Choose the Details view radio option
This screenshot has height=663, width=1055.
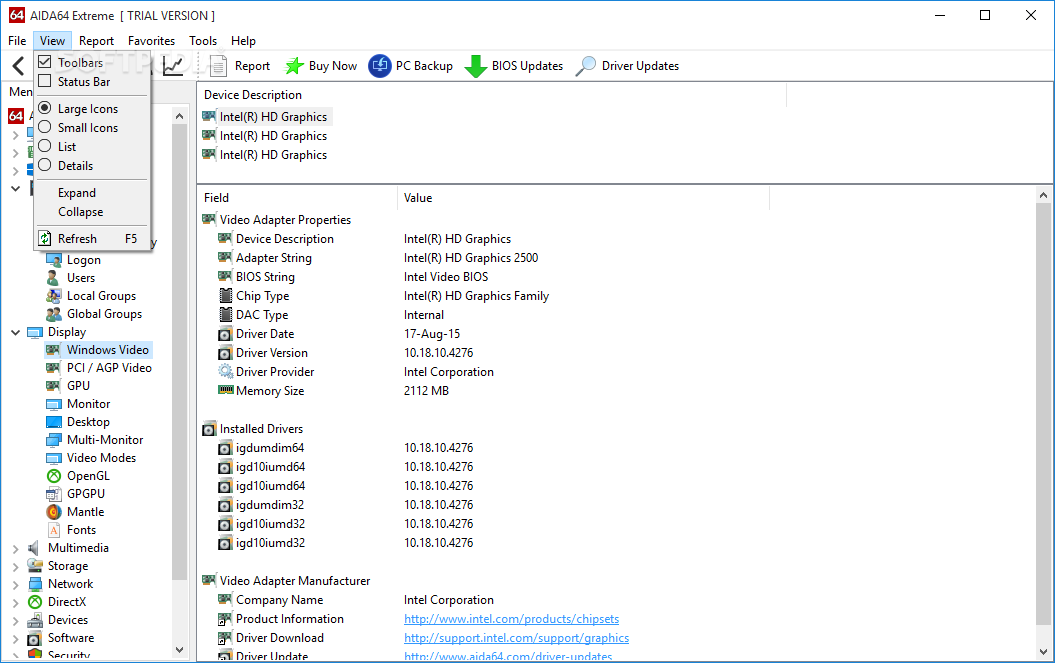point(44,165)
